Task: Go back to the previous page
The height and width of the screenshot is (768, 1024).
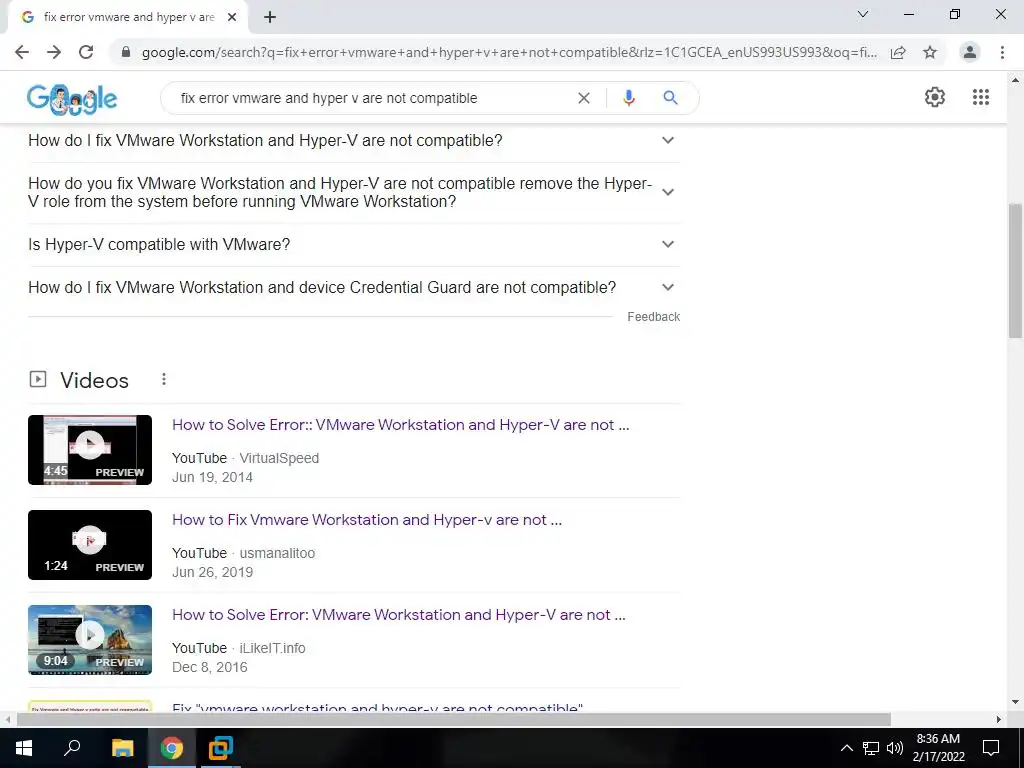Action: 22,52
